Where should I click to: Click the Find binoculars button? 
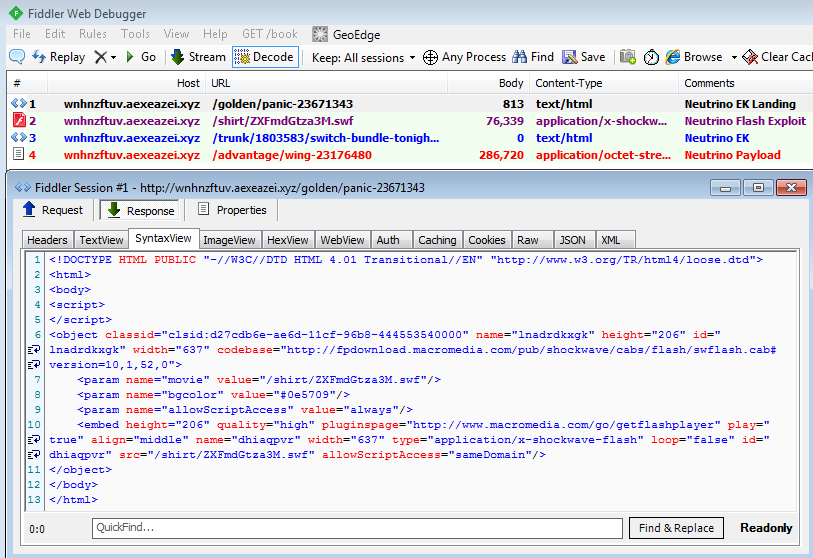click(532, 57)
